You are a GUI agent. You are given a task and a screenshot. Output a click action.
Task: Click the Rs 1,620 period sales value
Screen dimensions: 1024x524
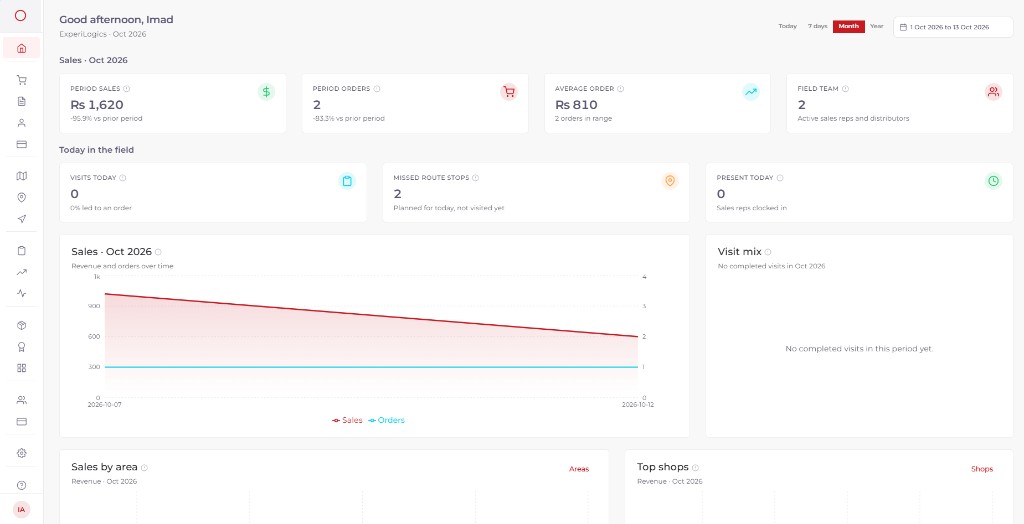(x=97, y=105)
